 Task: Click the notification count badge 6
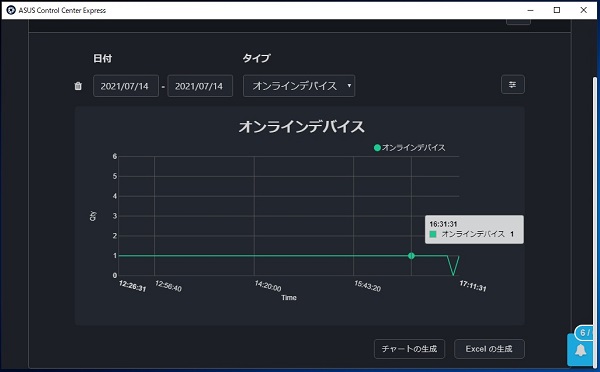585,333
